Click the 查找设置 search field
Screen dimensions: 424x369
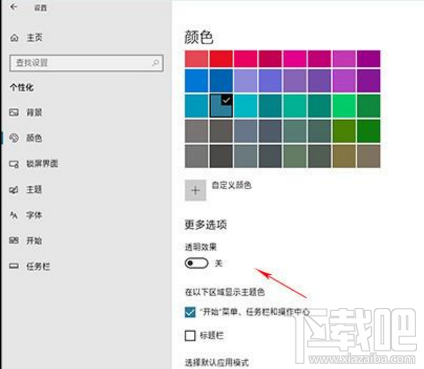coord(86,63)
